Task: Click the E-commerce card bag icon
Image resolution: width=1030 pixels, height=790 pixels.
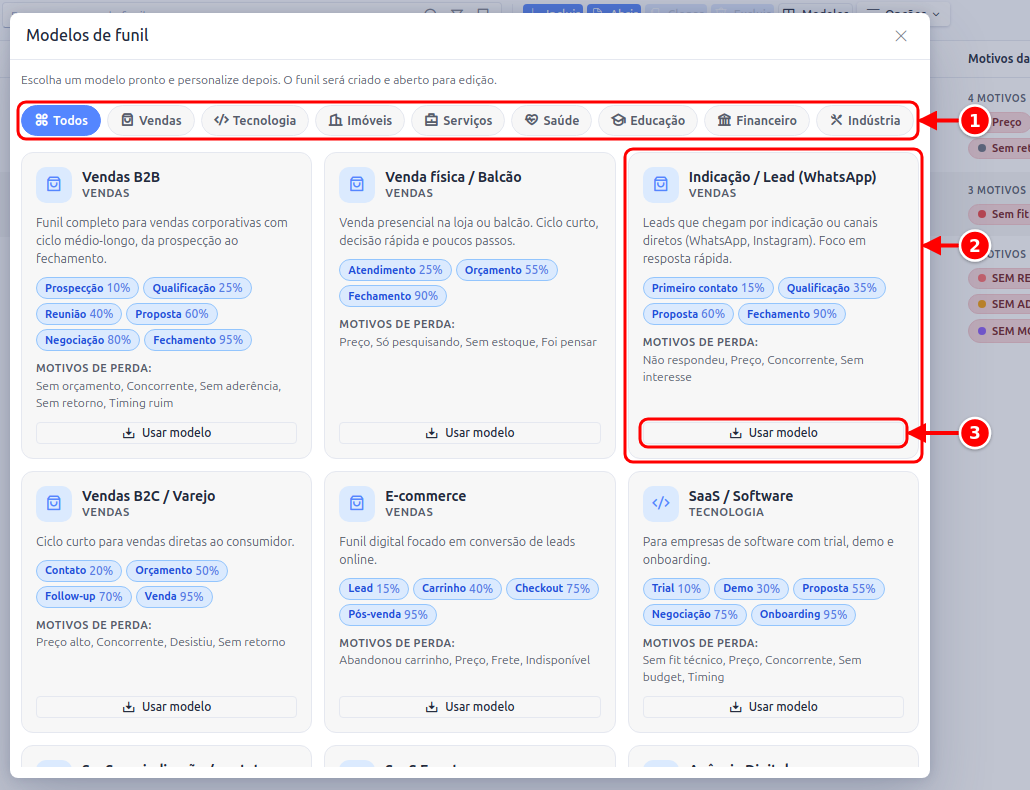Action: pos(357,504)
